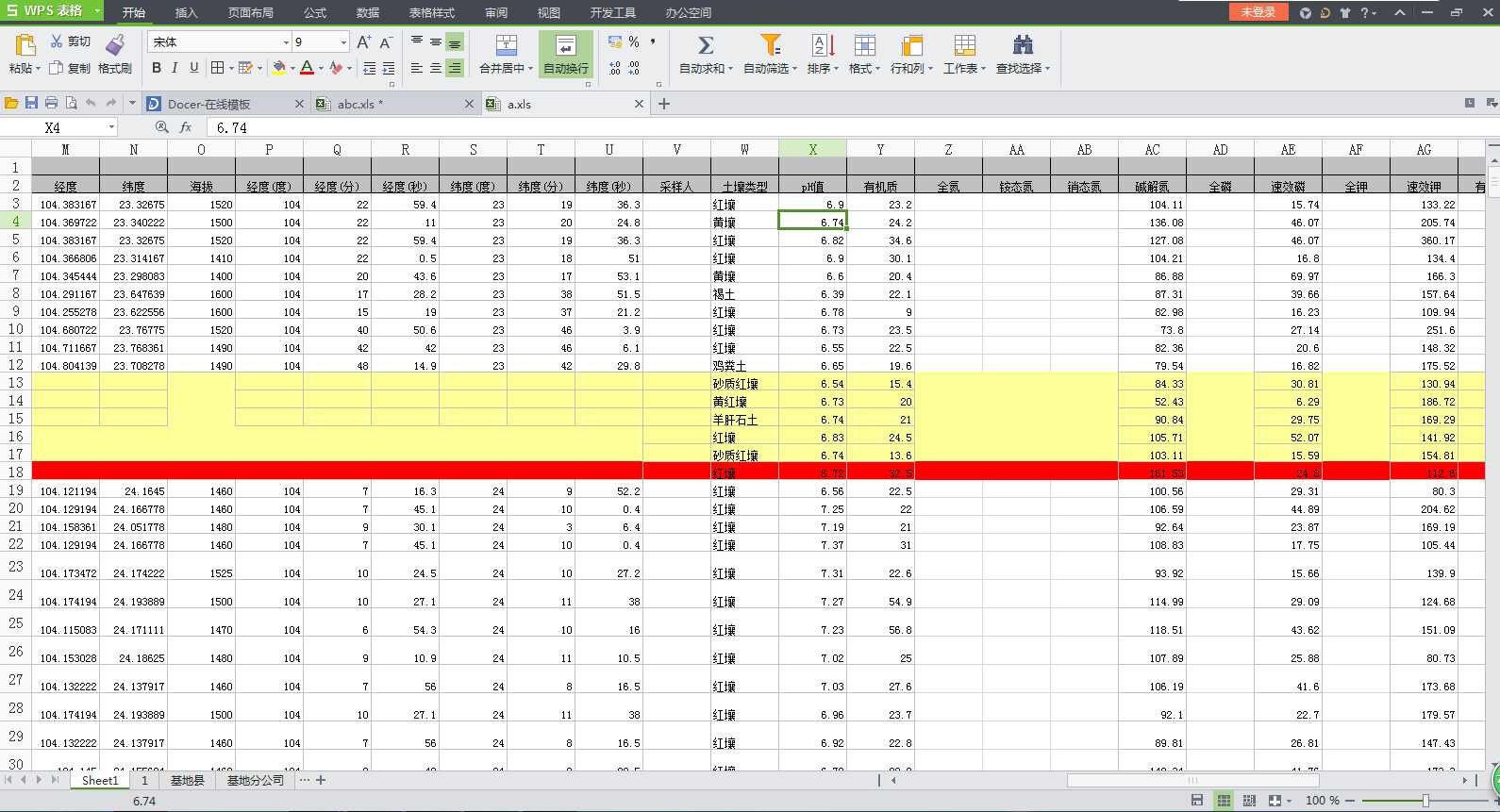This screenshot has height=812, width=1500.
Task: Decrease font size with the smaller A icon
Action: [x=386, y=42]
